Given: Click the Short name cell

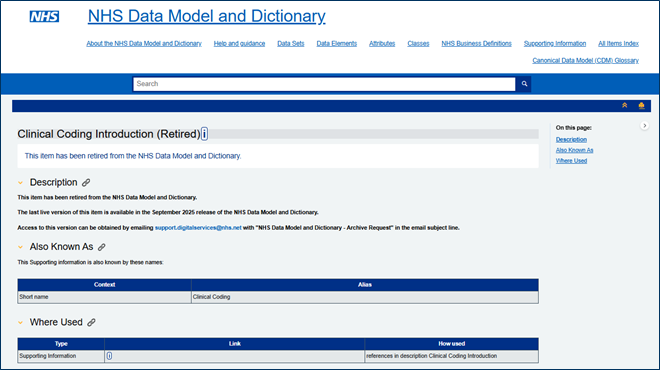Looking at the screenshot, I should tap(104, 297).
